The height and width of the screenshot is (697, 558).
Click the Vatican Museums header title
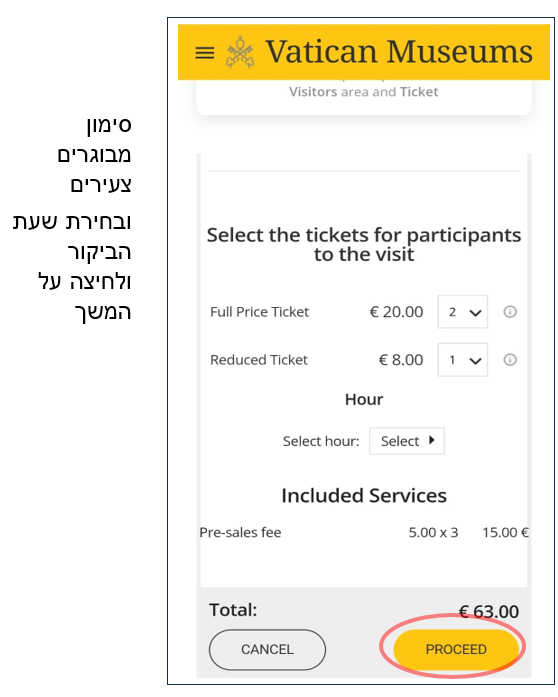pos(399,52)
